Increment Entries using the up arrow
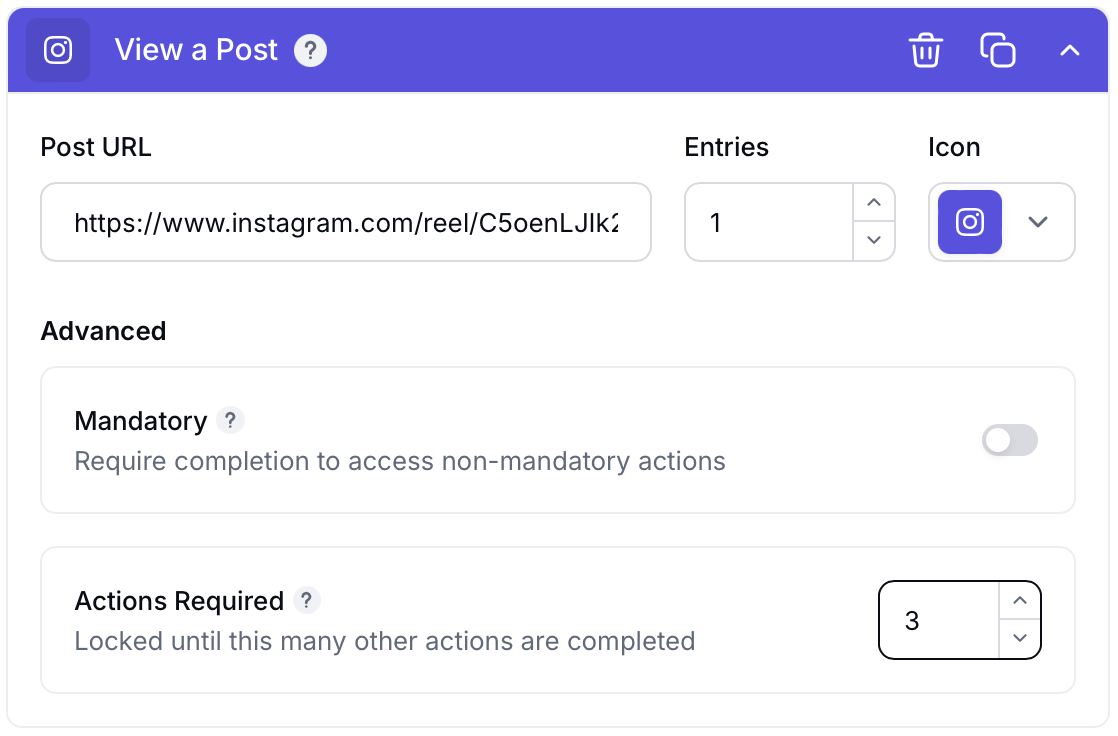The width and height of the screenshot is (1118, 736). [873, 203]
